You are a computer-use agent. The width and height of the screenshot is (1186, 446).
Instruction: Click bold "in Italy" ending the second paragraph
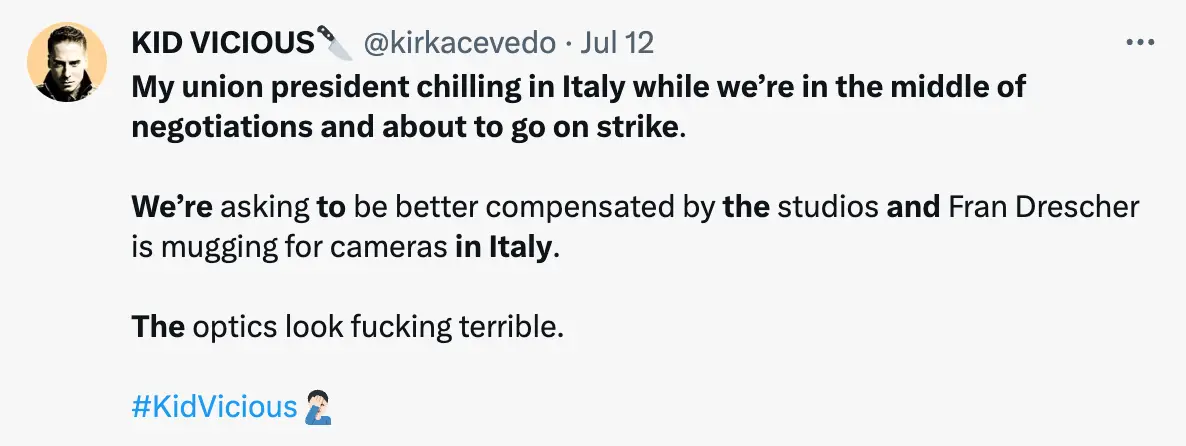502,247
